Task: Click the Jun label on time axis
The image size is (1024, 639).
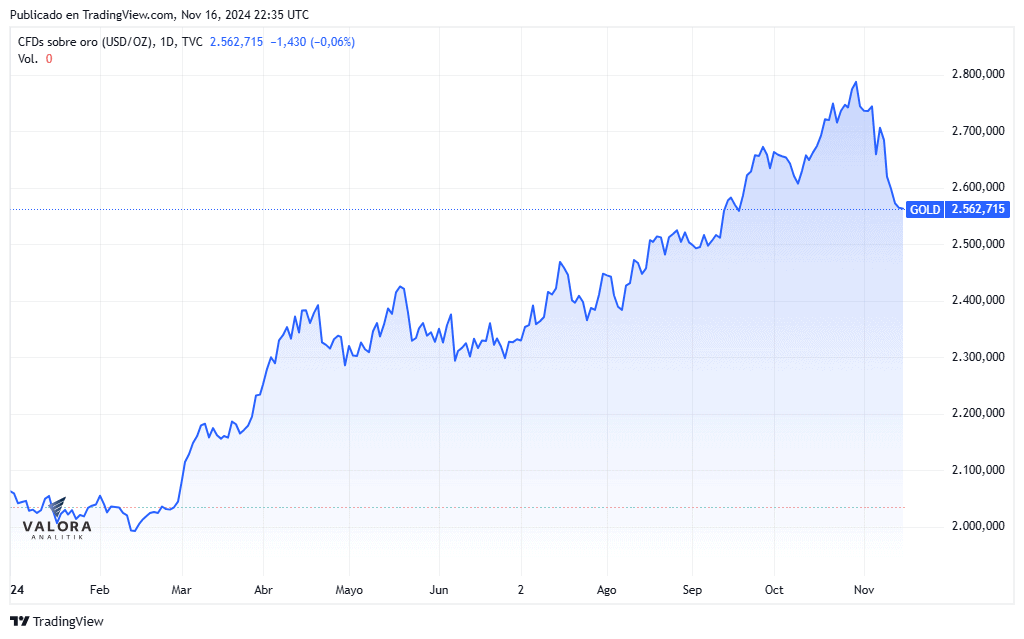Action: pos(439,590)
